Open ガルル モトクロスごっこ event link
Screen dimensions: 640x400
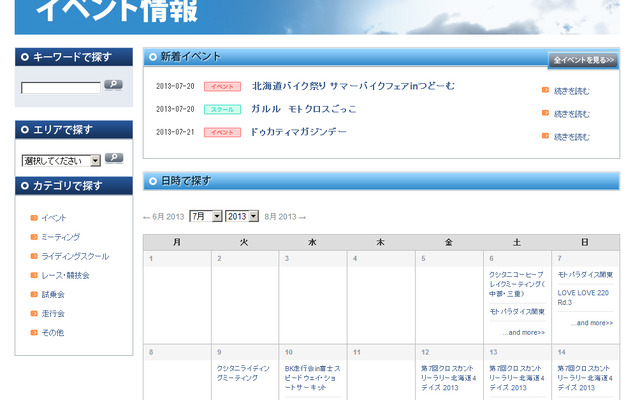click(x=303, y=109)
